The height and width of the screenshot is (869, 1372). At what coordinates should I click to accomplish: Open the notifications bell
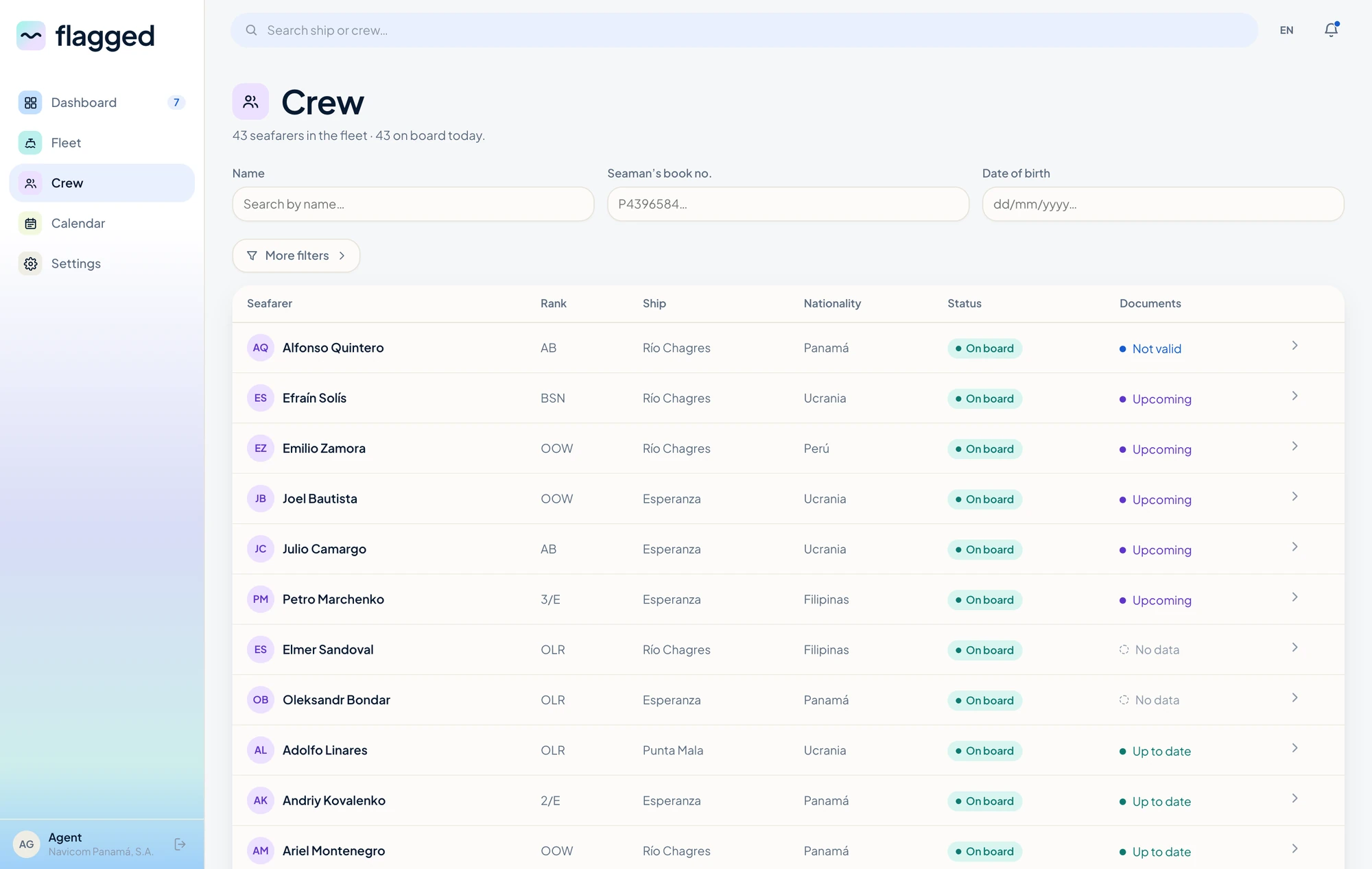pyautogui.click(x=1331, y=30)
